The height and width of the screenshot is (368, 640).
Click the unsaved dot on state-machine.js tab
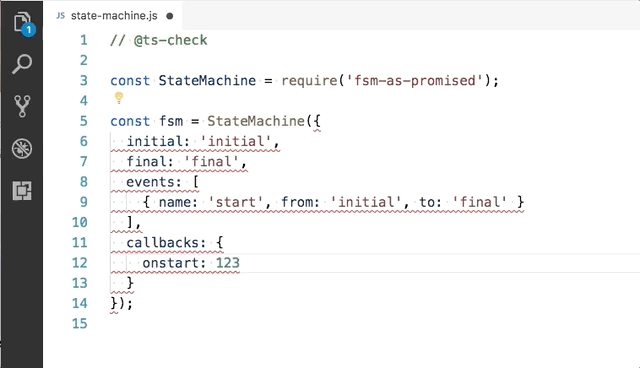[170, 16]
